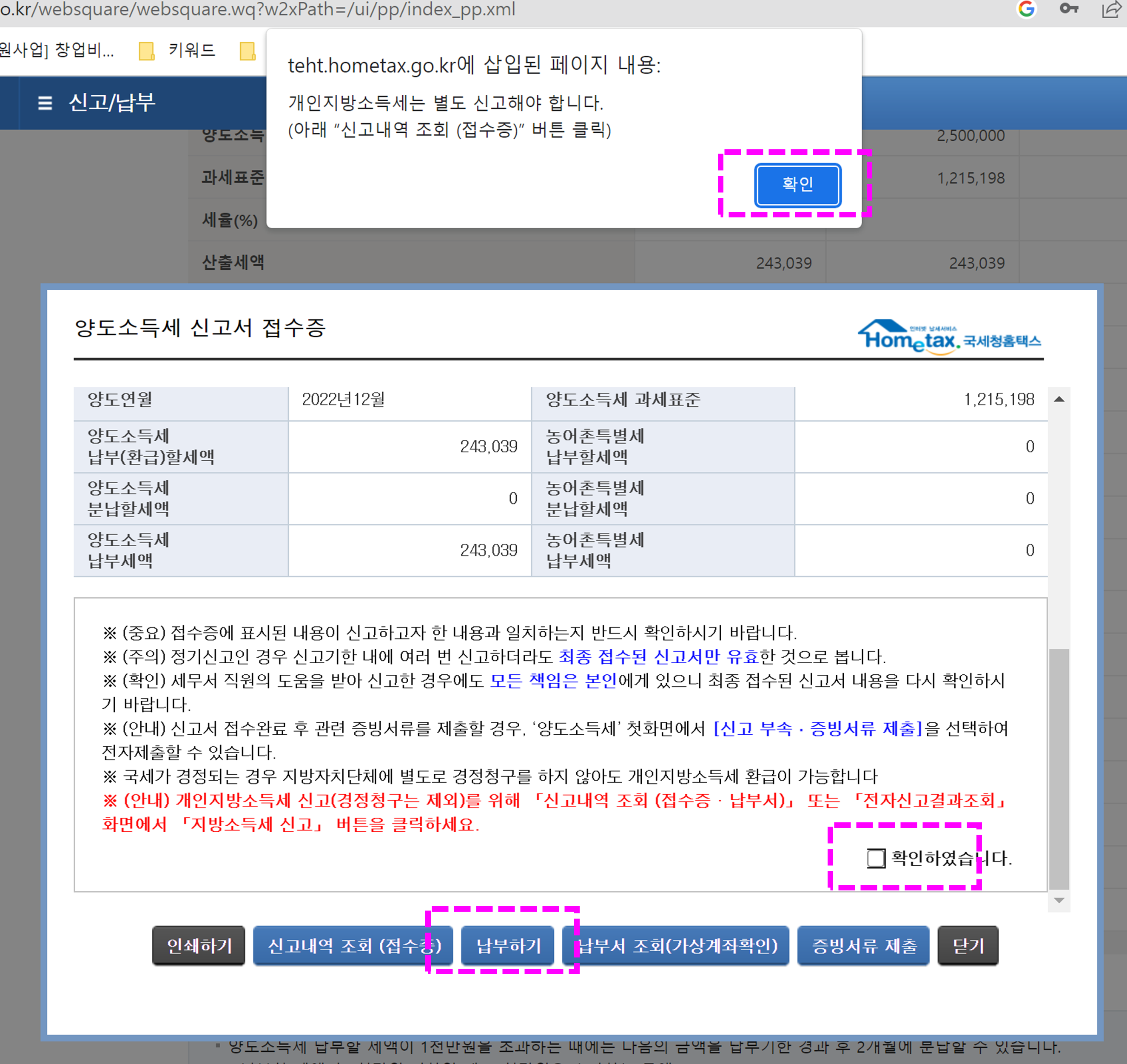Click scrollbar up arrow in receipt popup

pos(1059,399)
